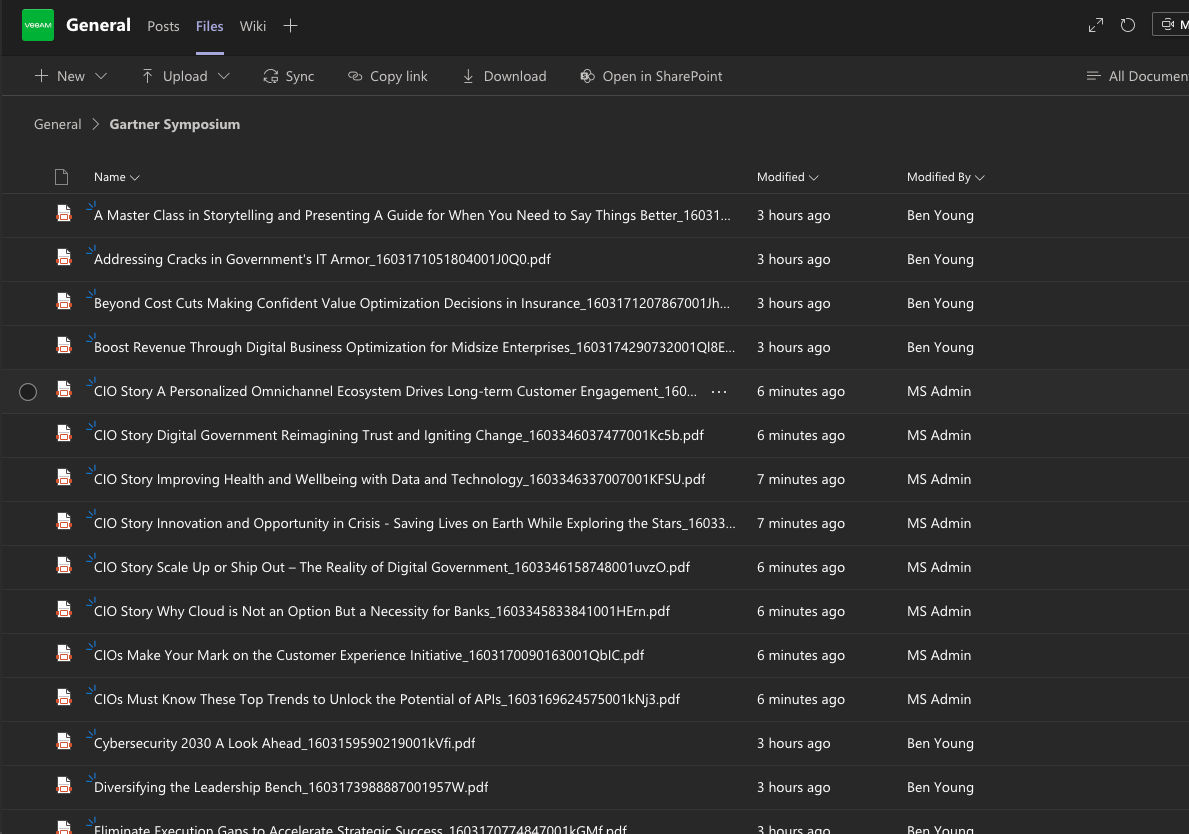The width and height of the screenshot is (1189, 834).
Task: Open CIO Story Improving Health and Wellbeing PDF
Action: tap(400, 479)
